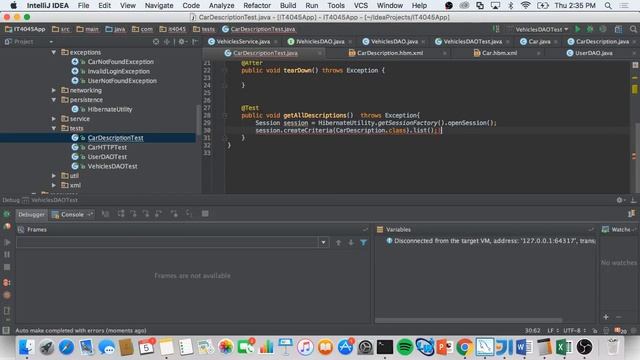Switch to UserDAO.java editor tab
Image resolution: width=640 pixels, height=360 pixels.
593,53
